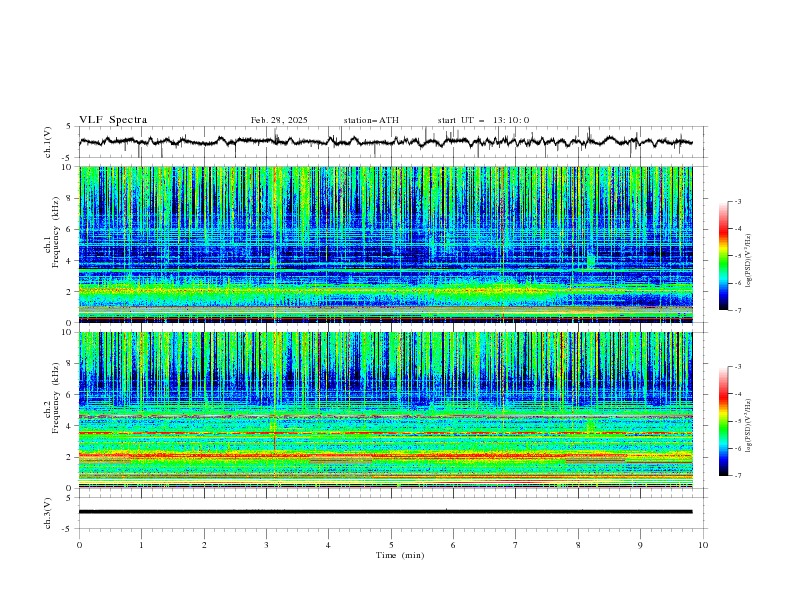Viewport: 792px width, 612px height.
Task: Click the "-7" tick on ch.2 color bar
Action: (737, 475)
